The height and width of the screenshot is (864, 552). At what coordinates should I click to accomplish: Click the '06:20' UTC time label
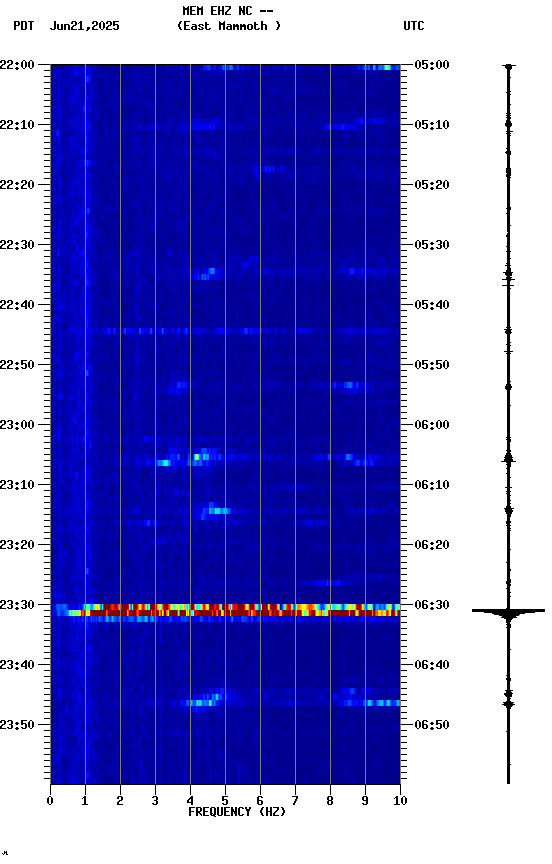[432, 546]
